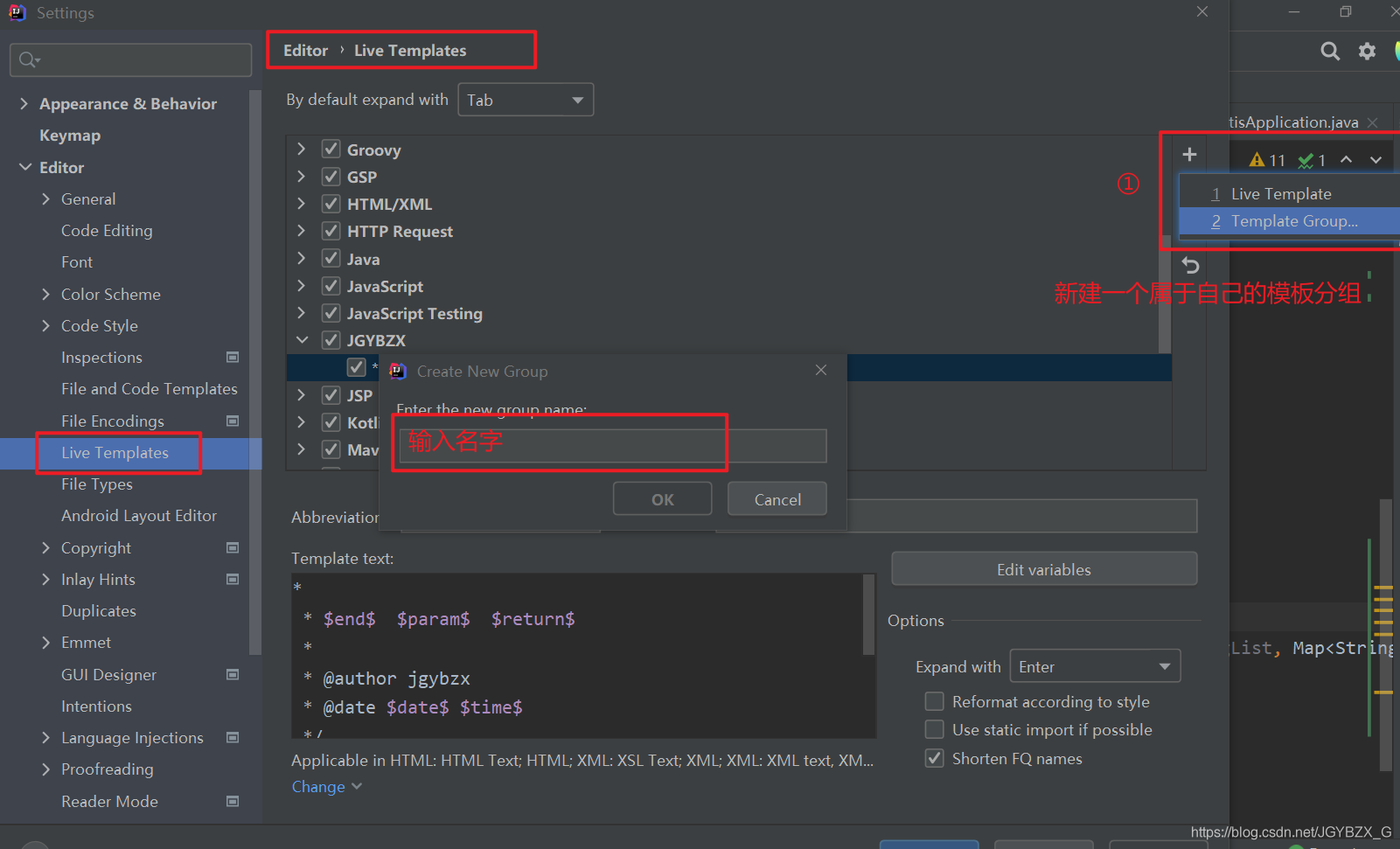Click the new group name input field
Screen dimensions: 1400x849
point(613,445)
